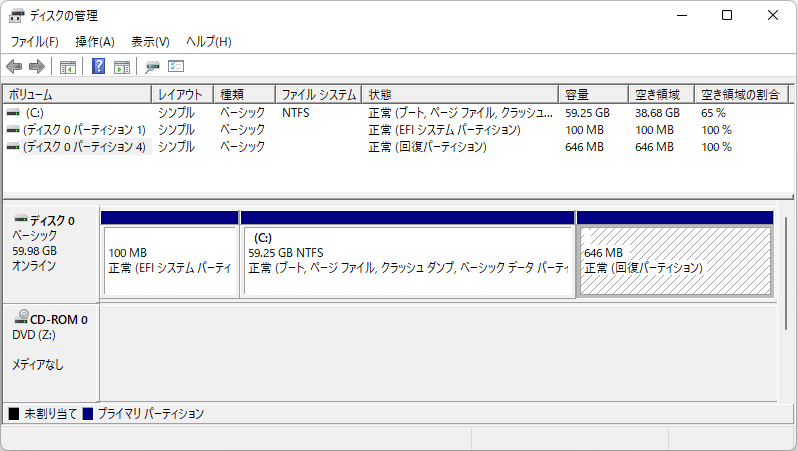Sort by the 容量 column header
This screenshot has height=451, width=798.
point(593,95)
